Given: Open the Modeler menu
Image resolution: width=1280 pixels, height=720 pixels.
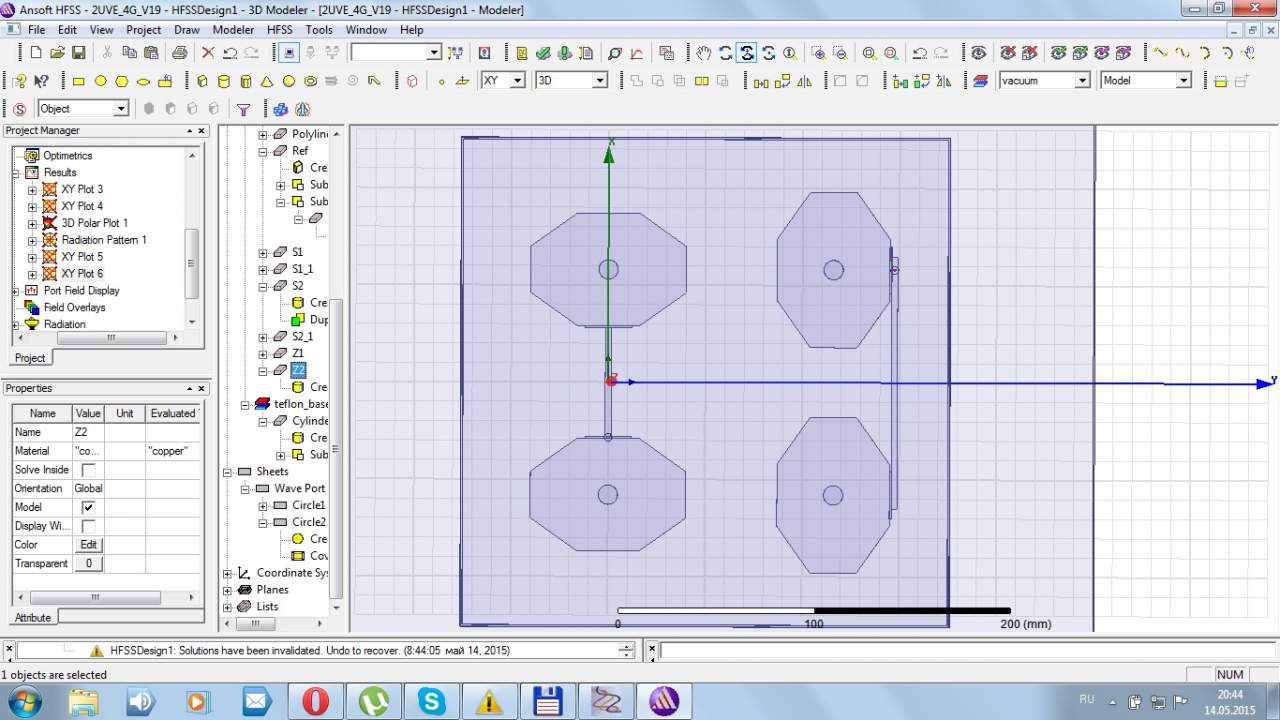Looking at the screenshot, I should point(233,30).
